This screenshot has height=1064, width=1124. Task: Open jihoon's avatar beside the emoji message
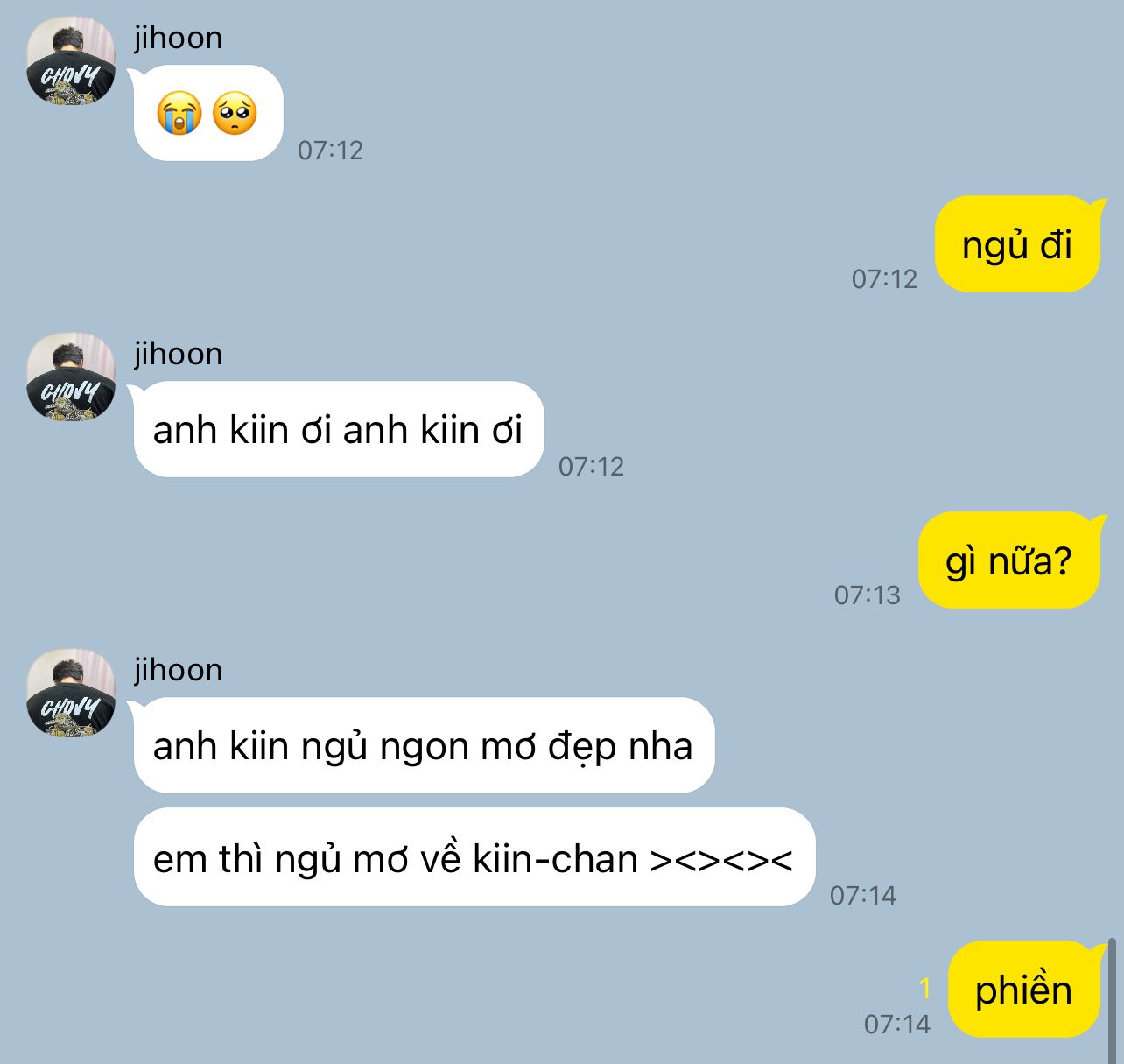(71, 60)
